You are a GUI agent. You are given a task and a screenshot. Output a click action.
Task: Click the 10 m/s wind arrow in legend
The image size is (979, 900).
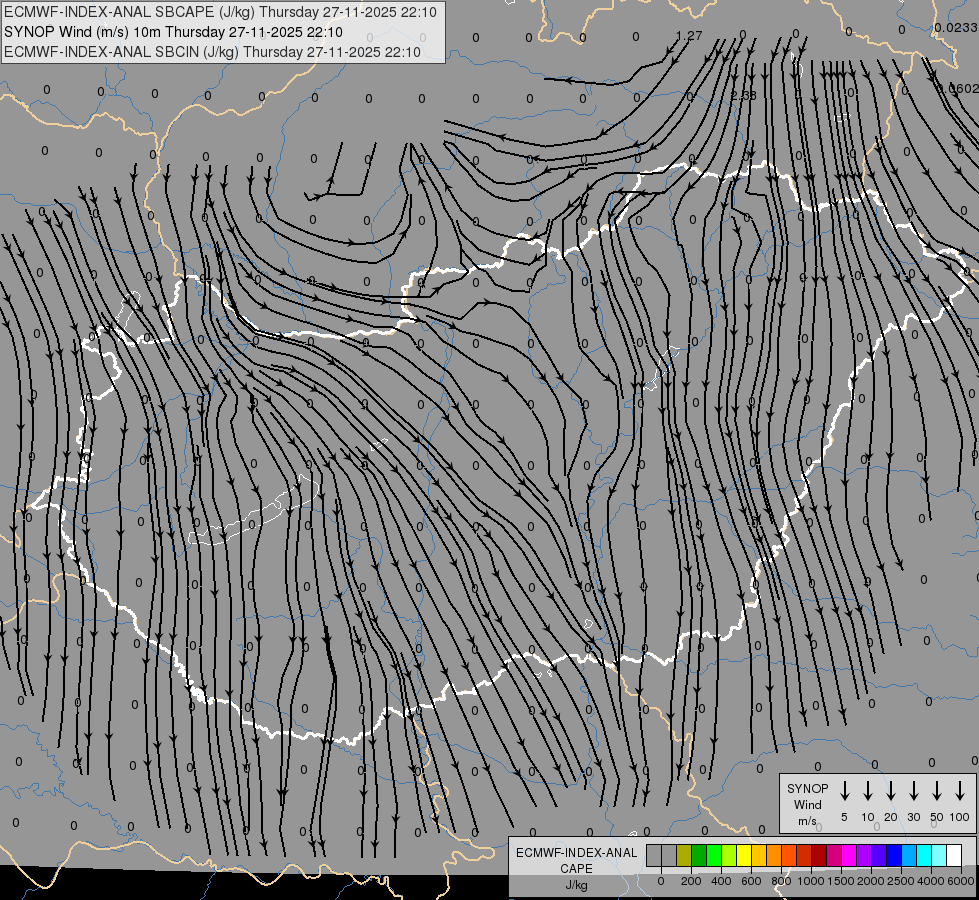click(867, 791)
